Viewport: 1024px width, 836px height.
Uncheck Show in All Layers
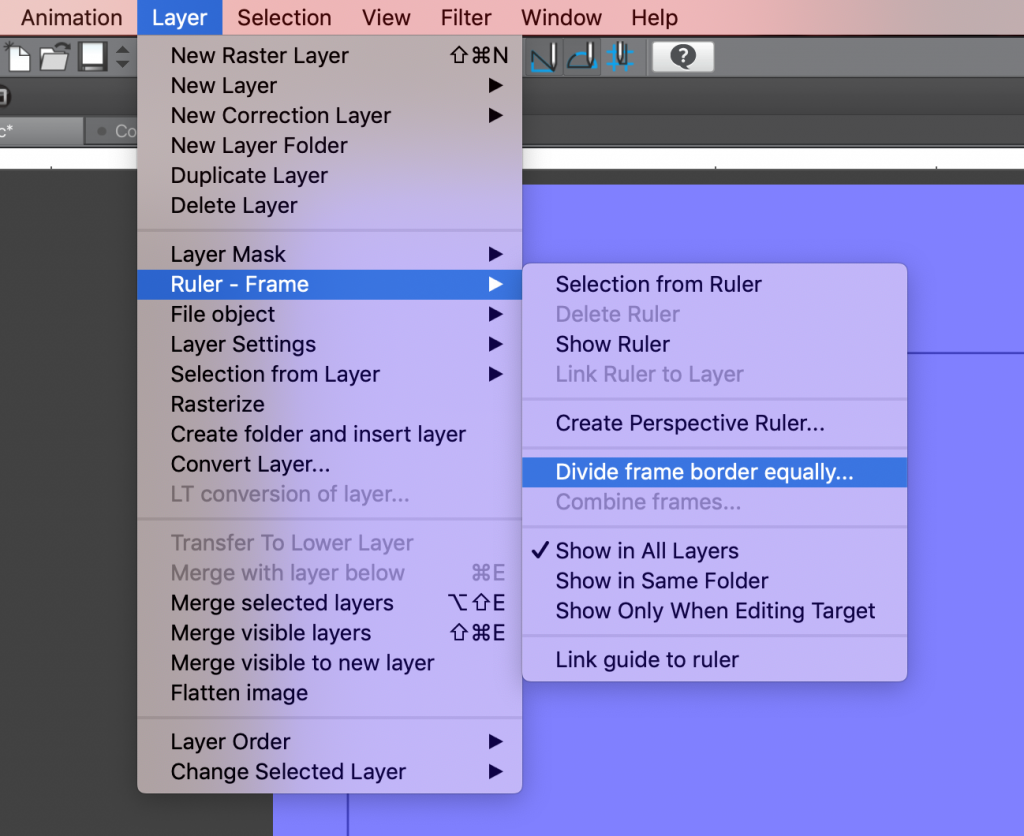point(714,551)
